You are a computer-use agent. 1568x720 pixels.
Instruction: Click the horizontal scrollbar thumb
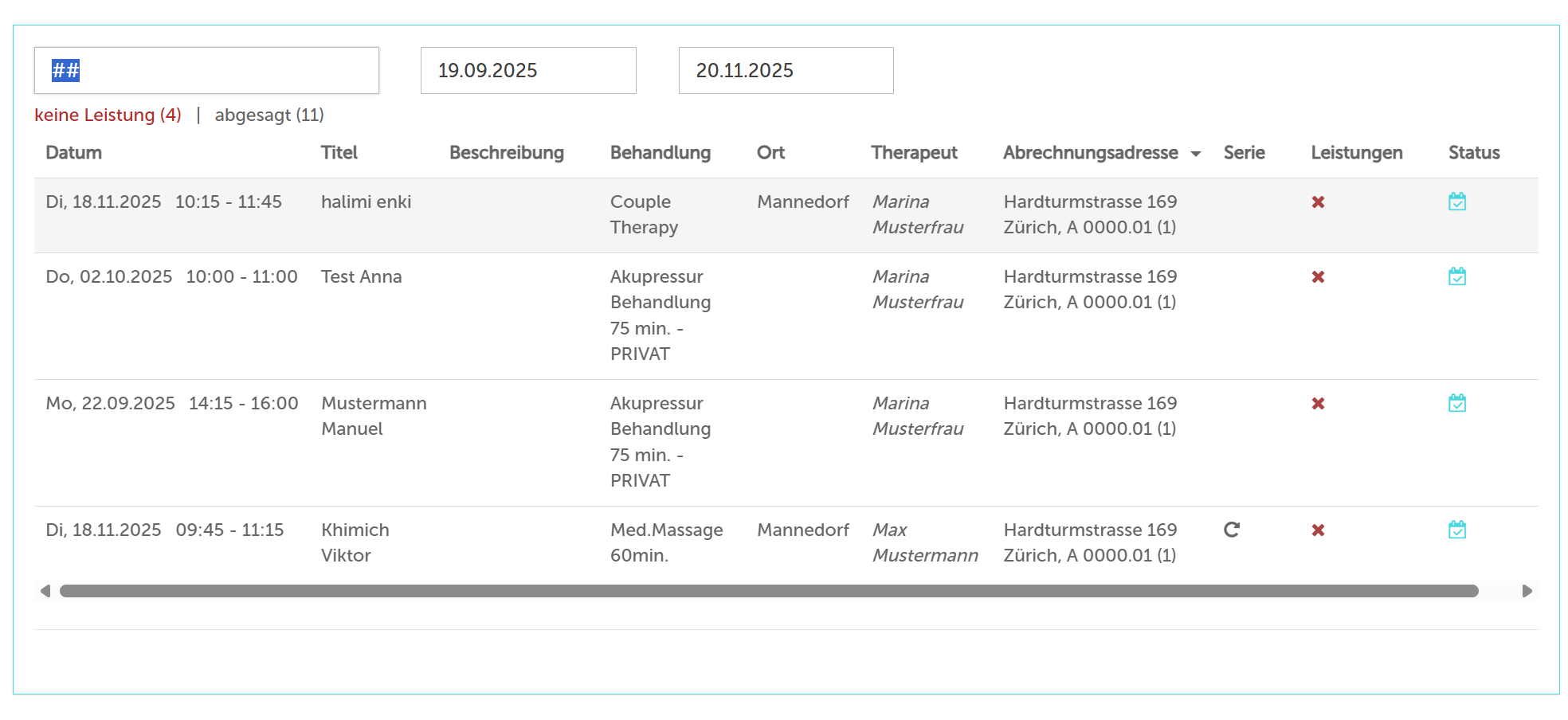[x=769, y=591]
